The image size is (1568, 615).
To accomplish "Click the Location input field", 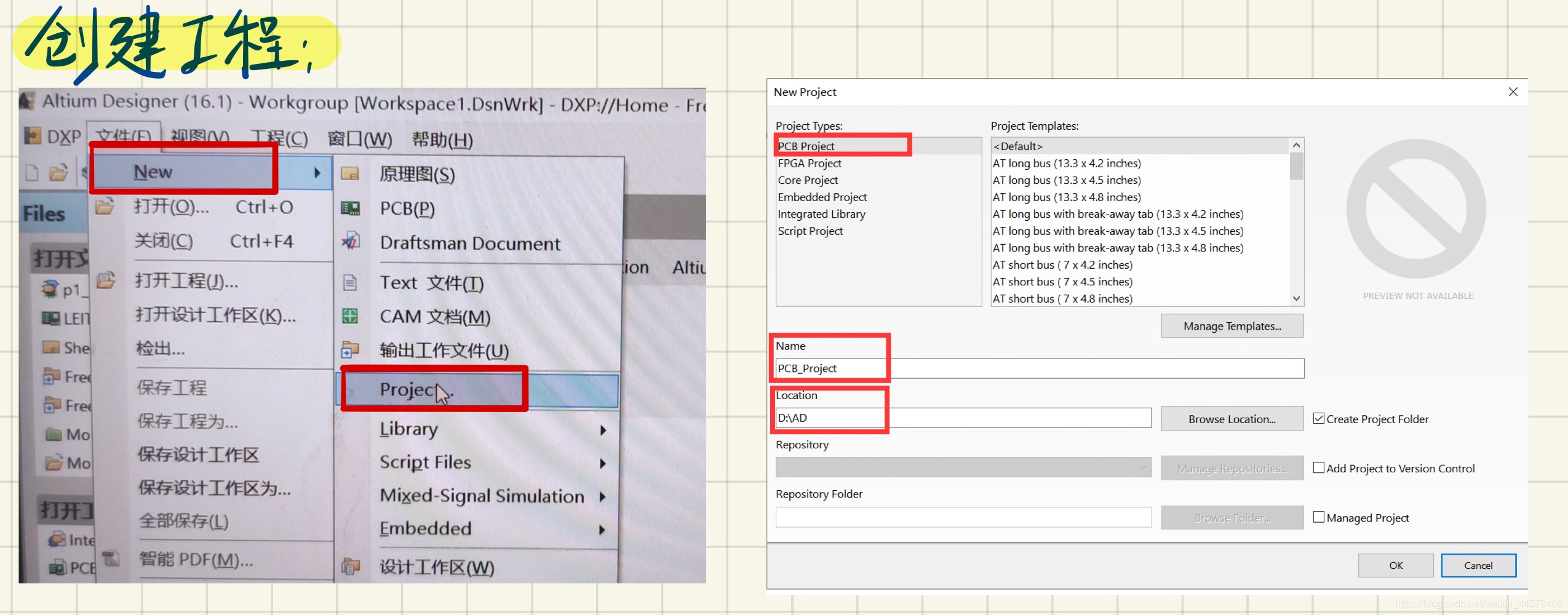I will pos(963,418).
